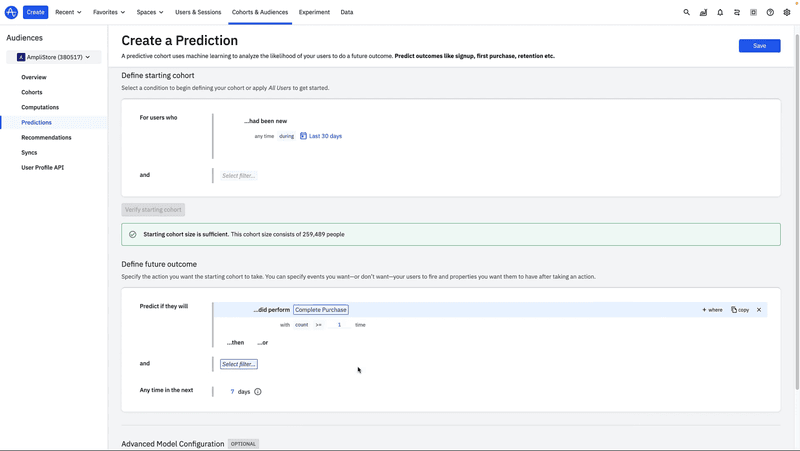Click the calendar icon beside Last 30 days
Image resolution: width=800 pixels, height=451 pixels.
click(x=303, y=136)
